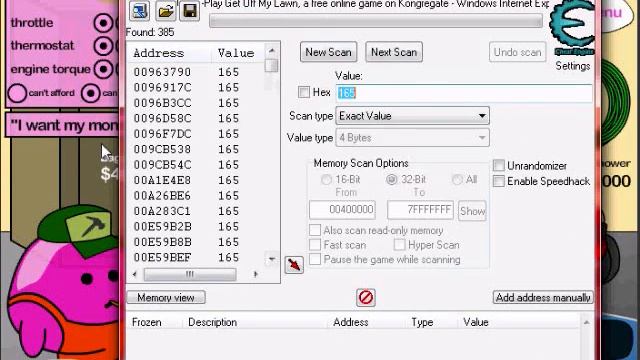
Task: Click results horizontal scroll left arrow
Action: tap(135, 274)
